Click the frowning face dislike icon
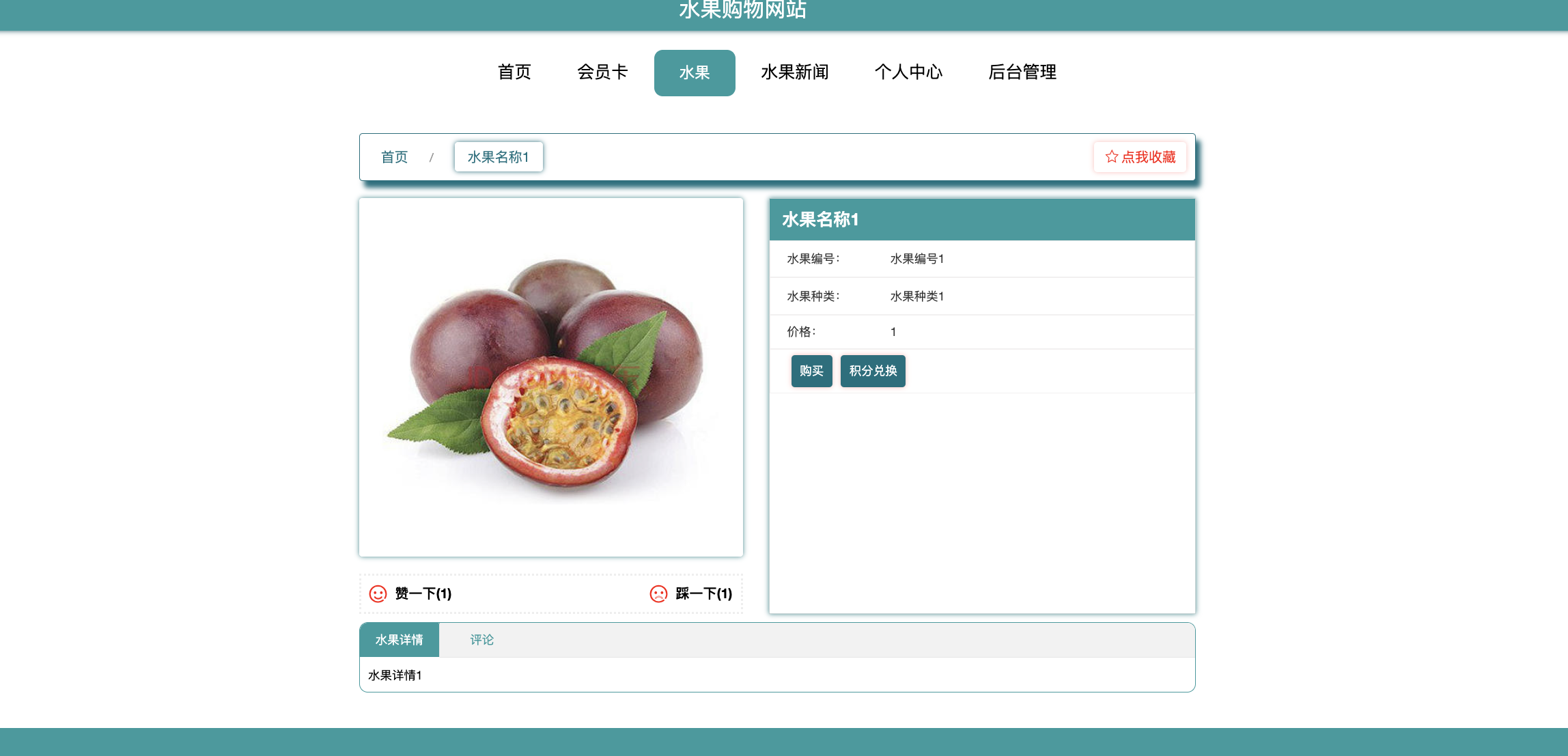 [657, 594]
